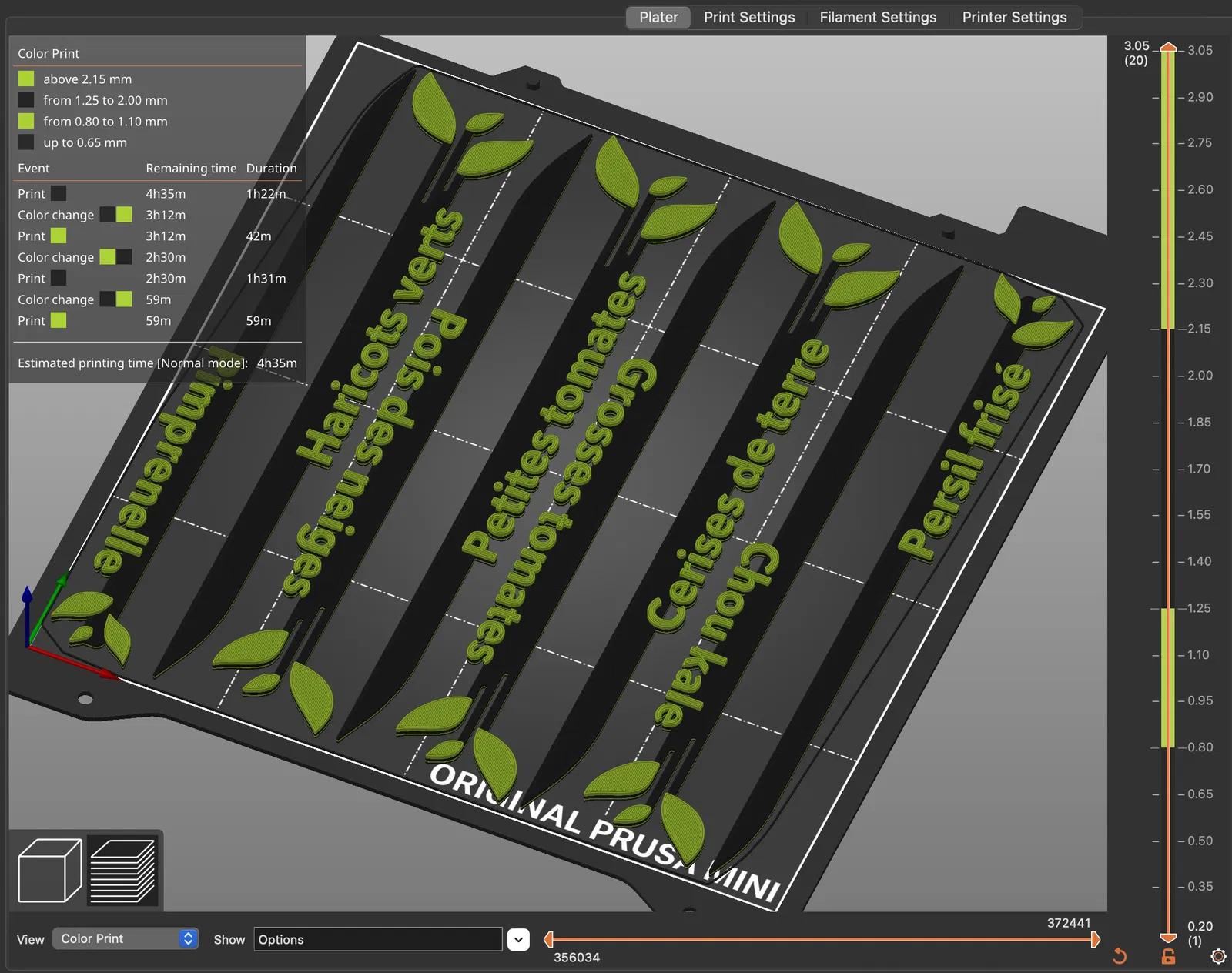The height and width of the screenshot is (973, 1232).
Task: Switch to the Print Settings tab
Action: [749, 17]
